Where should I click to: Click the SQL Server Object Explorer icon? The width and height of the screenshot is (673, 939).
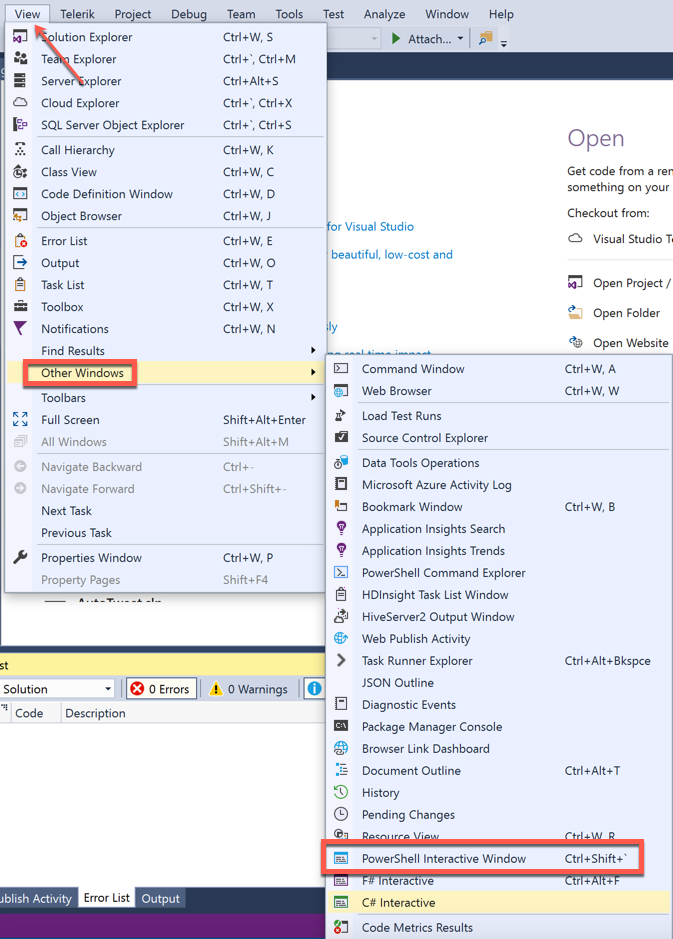point(20,125)
